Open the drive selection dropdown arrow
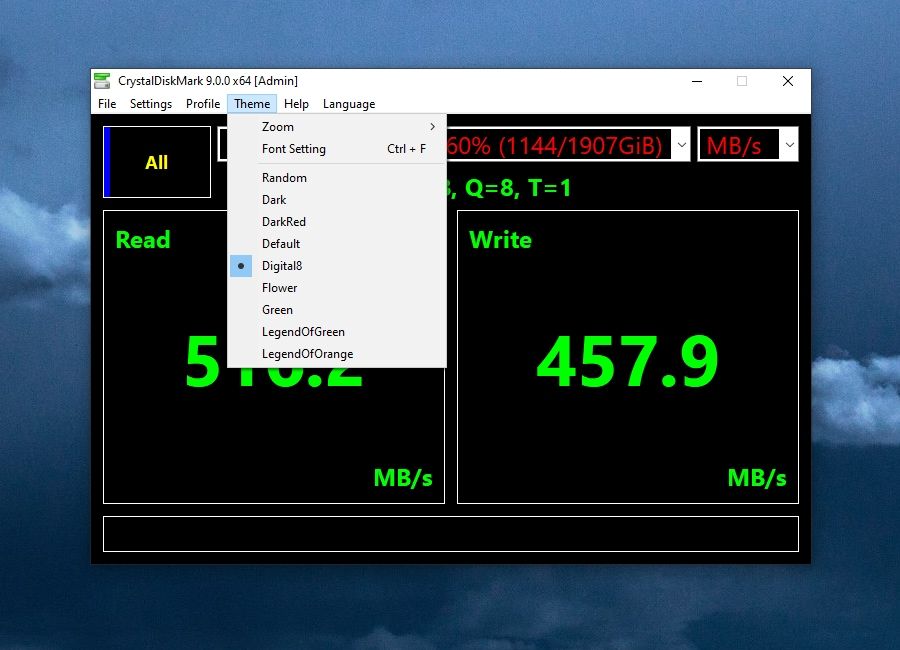This screenshot has height=650, width=900. [681, 145]
